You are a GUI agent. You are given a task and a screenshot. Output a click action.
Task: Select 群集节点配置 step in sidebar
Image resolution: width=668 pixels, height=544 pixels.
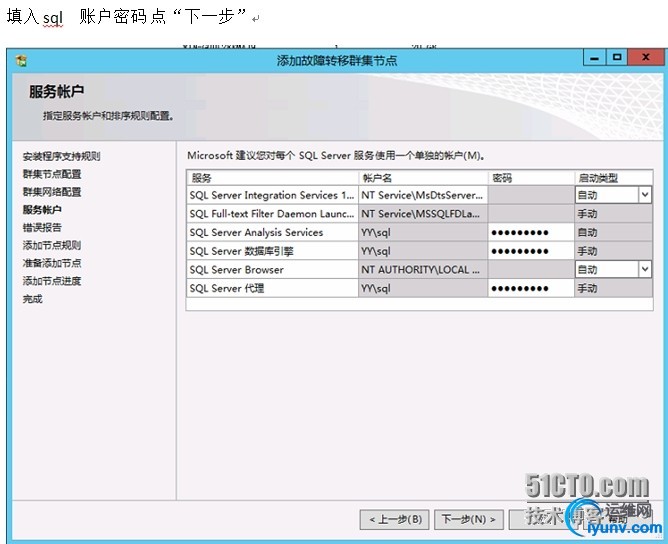(x=52, y=174)
